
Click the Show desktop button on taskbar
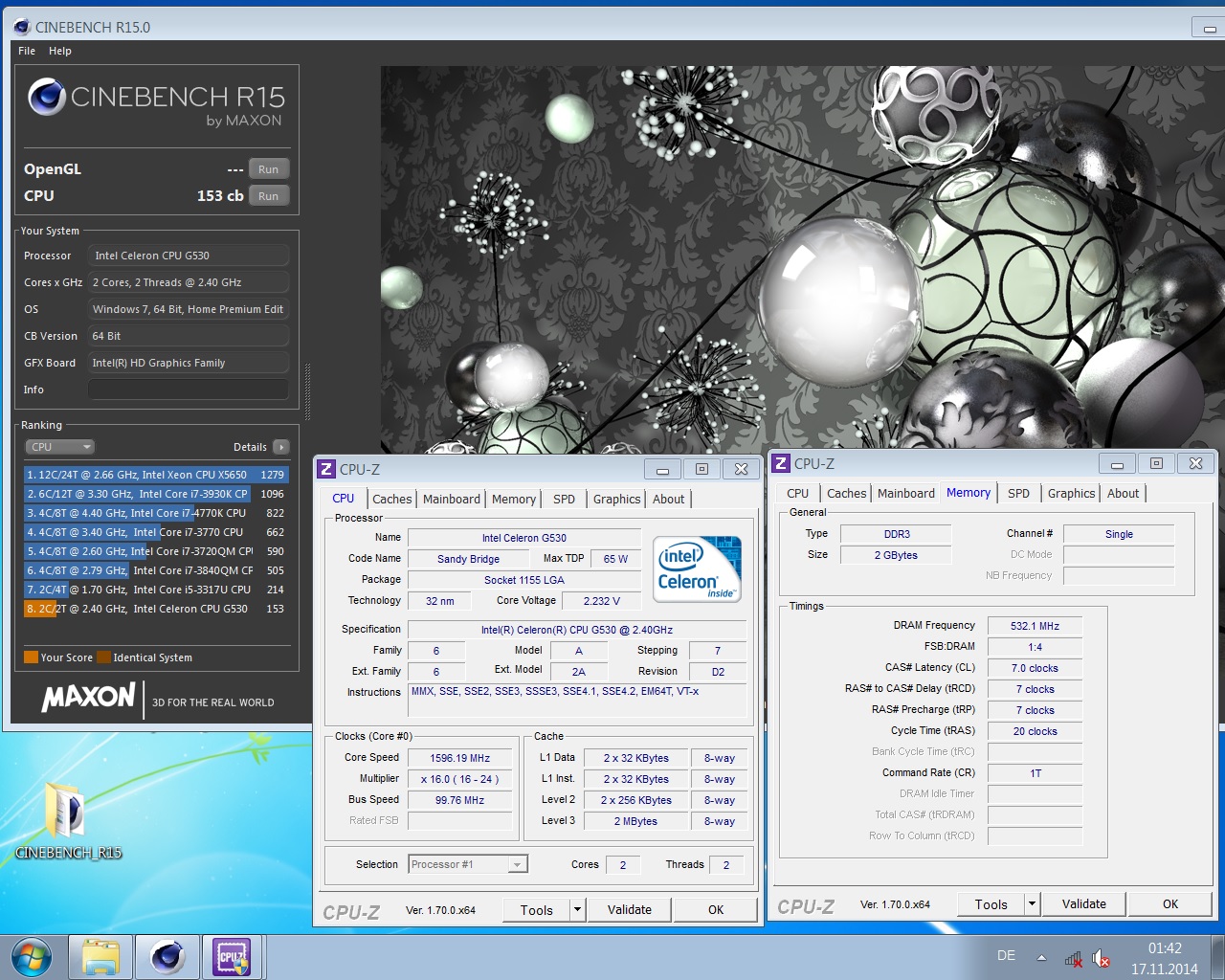click(1217, 957)
